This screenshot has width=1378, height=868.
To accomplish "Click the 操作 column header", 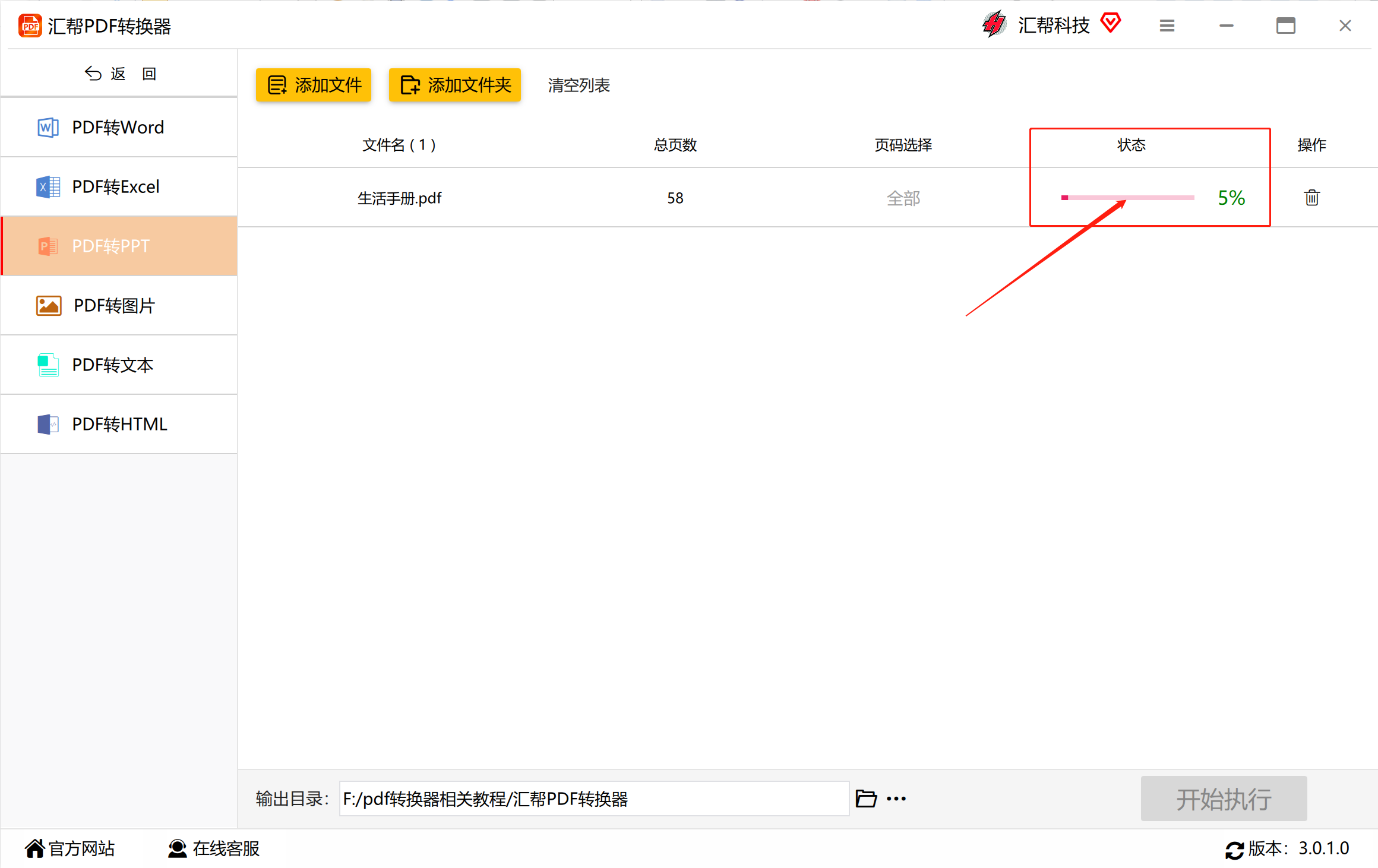I will pos(1312,145).
